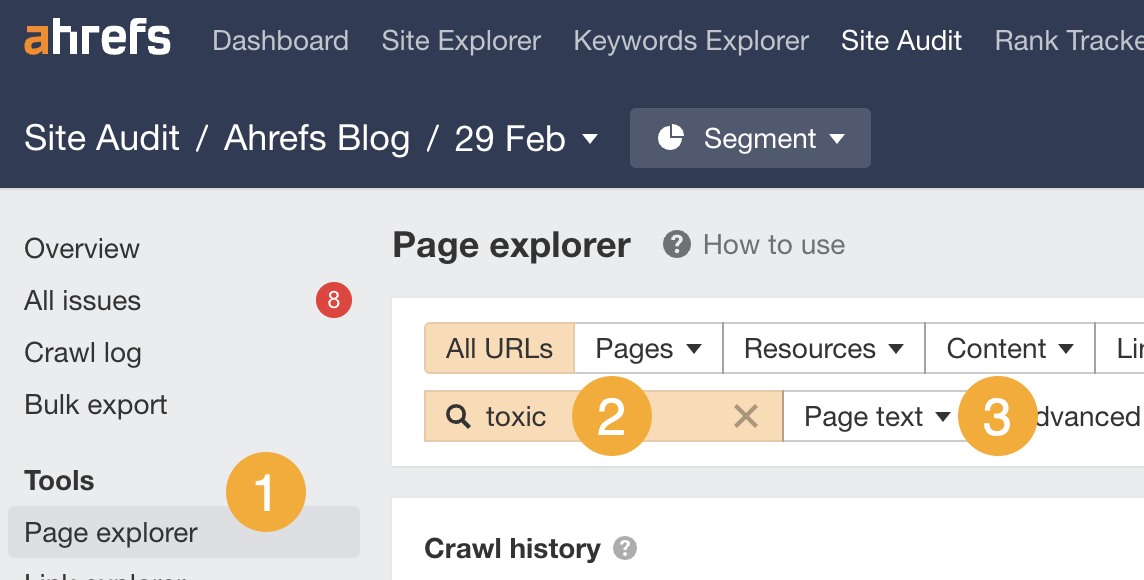Go to the Dashboard

click(x=280, y=41)
